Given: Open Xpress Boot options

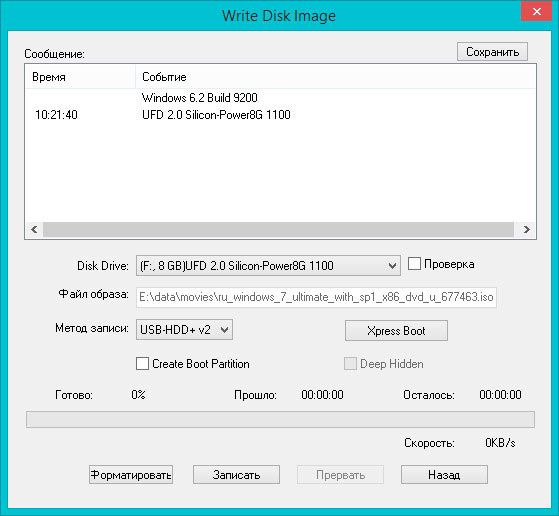Looking at the screenshot, I should (x=396, y=331).
